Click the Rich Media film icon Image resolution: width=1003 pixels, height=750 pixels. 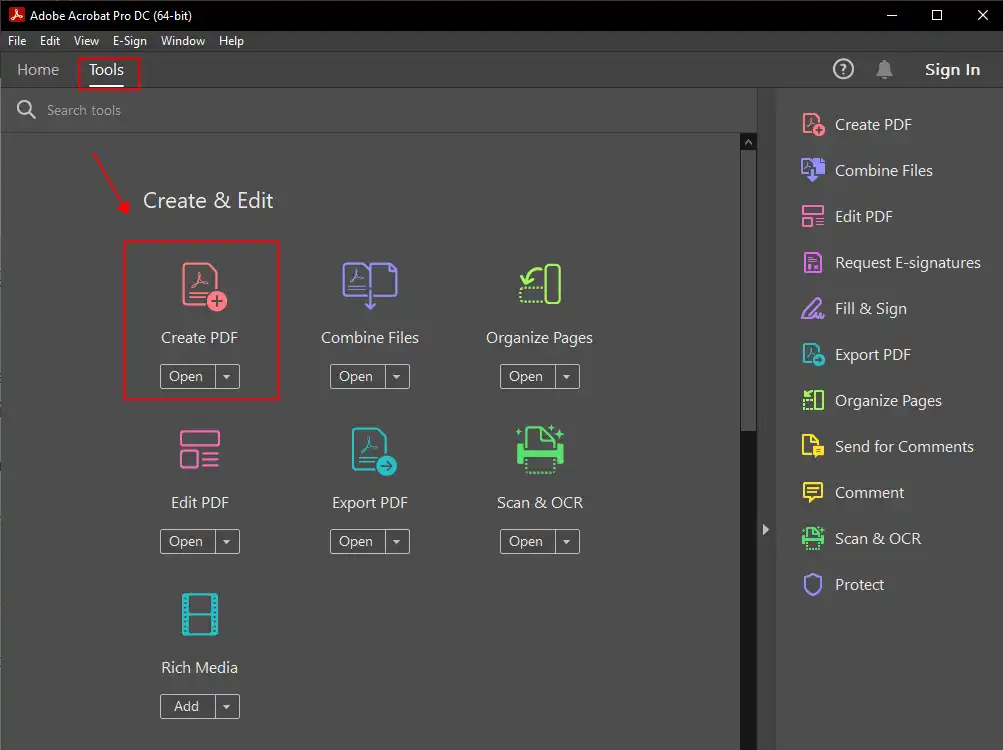click(x=200, y=614)
